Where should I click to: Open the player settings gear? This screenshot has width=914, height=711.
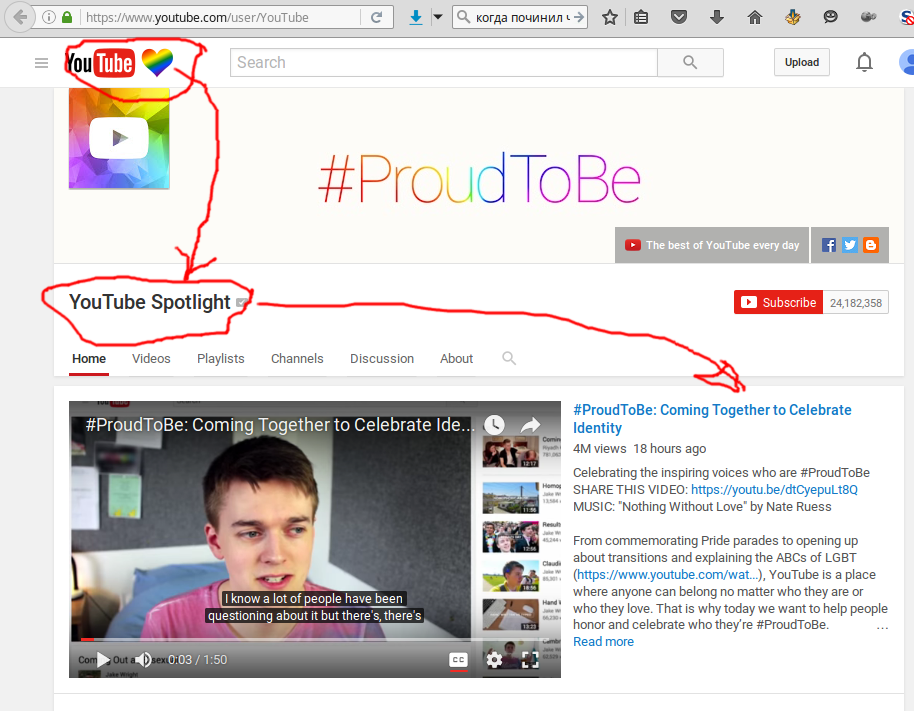pos(494,660)
